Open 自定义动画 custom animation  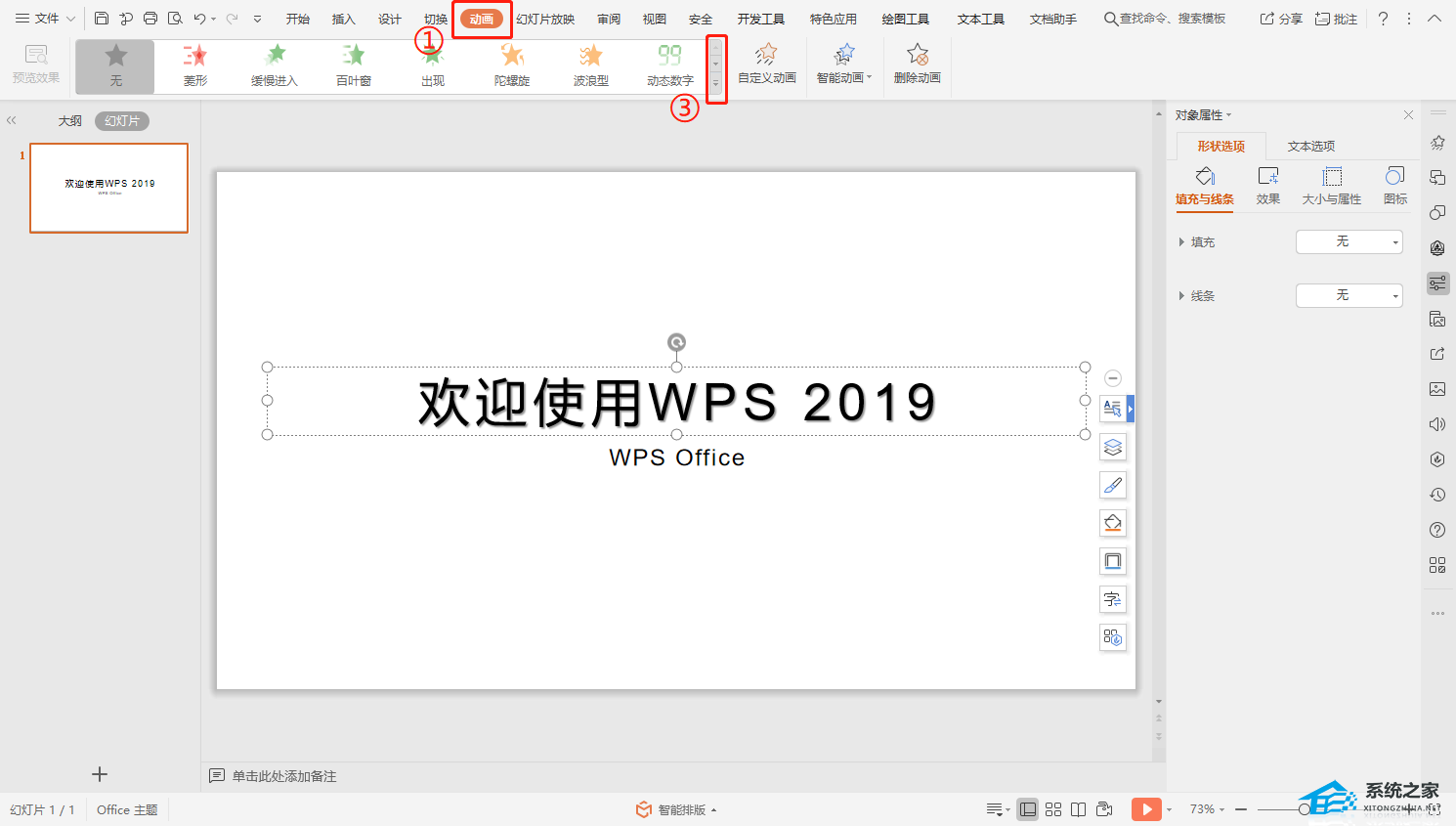click(x=767, y=65)
